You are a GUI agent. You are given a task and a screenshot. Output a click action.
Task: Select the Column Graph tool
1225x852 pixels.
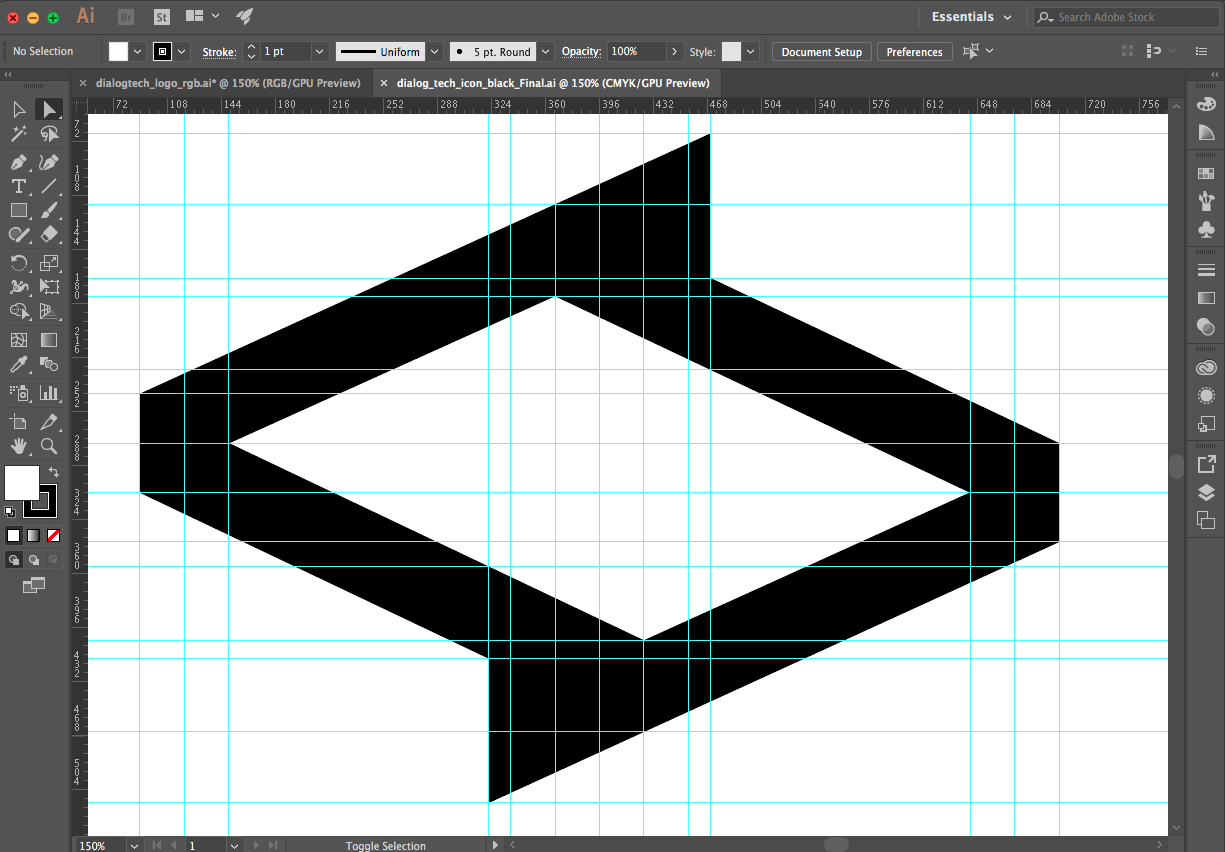[x=48, y=393]
